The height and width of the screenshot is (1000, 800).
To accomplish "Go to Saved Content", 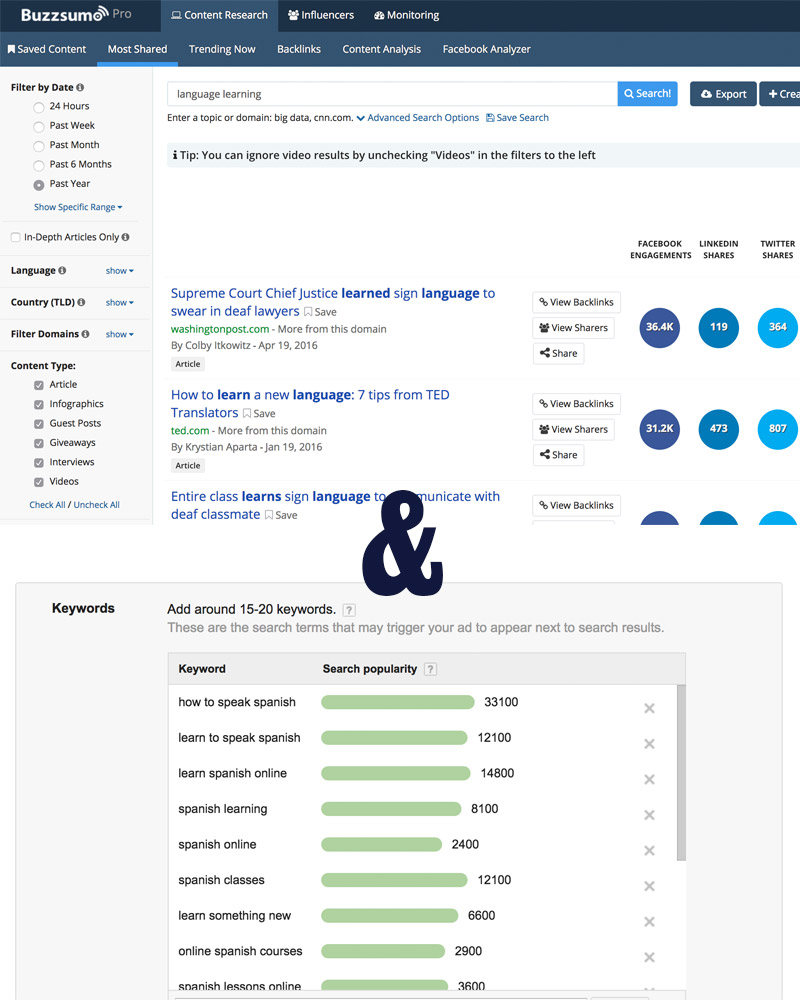I will (47, 49).
